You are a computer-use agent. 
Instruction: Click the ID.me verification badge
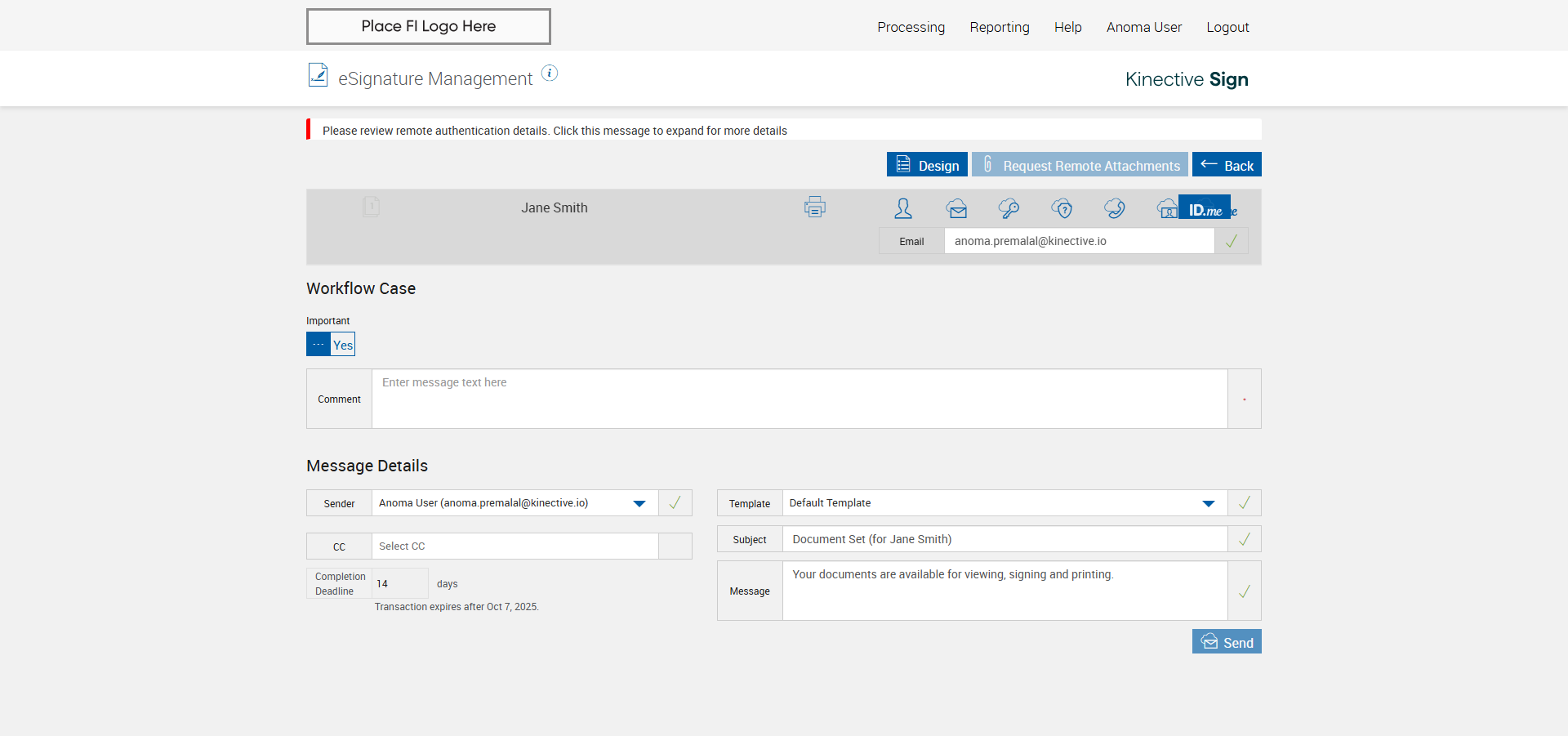1205,208
